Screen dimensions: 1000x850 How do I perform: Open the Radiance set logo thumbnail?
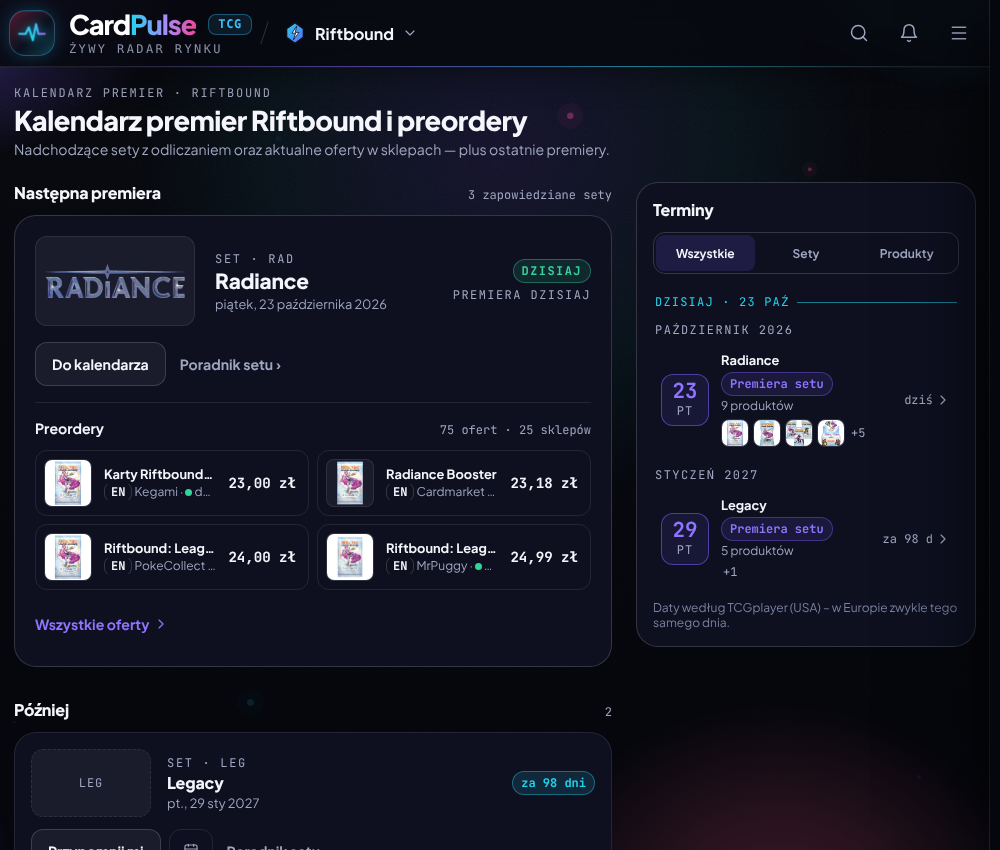point(115,281)
